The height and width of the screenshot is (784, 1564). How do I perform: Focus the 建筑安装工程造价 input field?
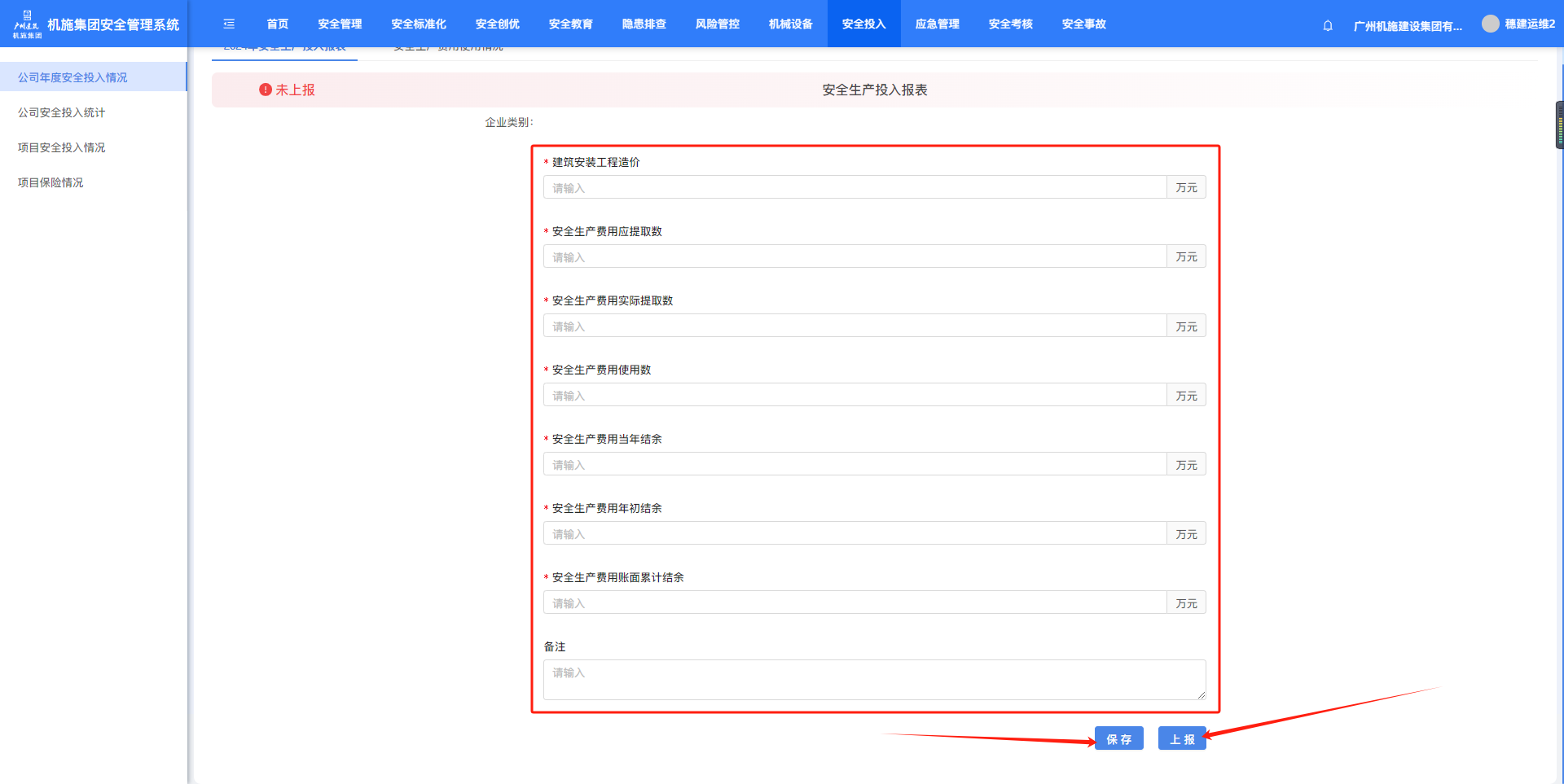854,188
